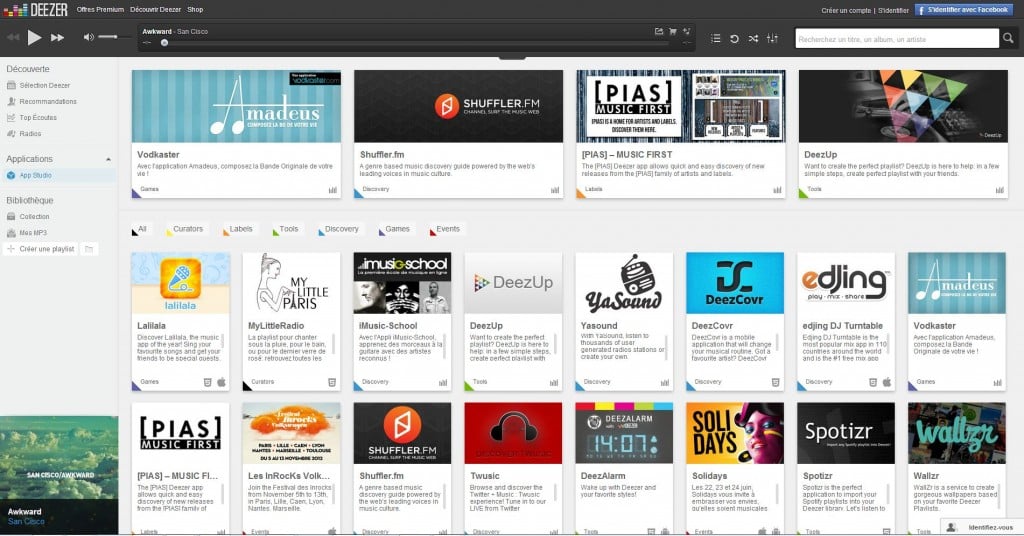Click the magnifier search button
This screenshot has height=536, width=1024.
pyautogui.click(x=1008, y=39)
